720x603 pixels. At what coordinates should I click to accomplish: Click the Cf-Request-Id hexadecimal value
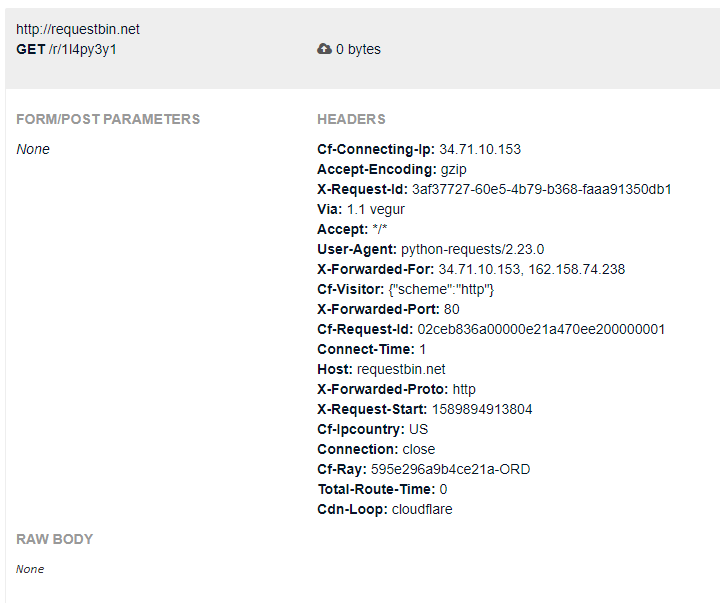(x=541, y=329)
